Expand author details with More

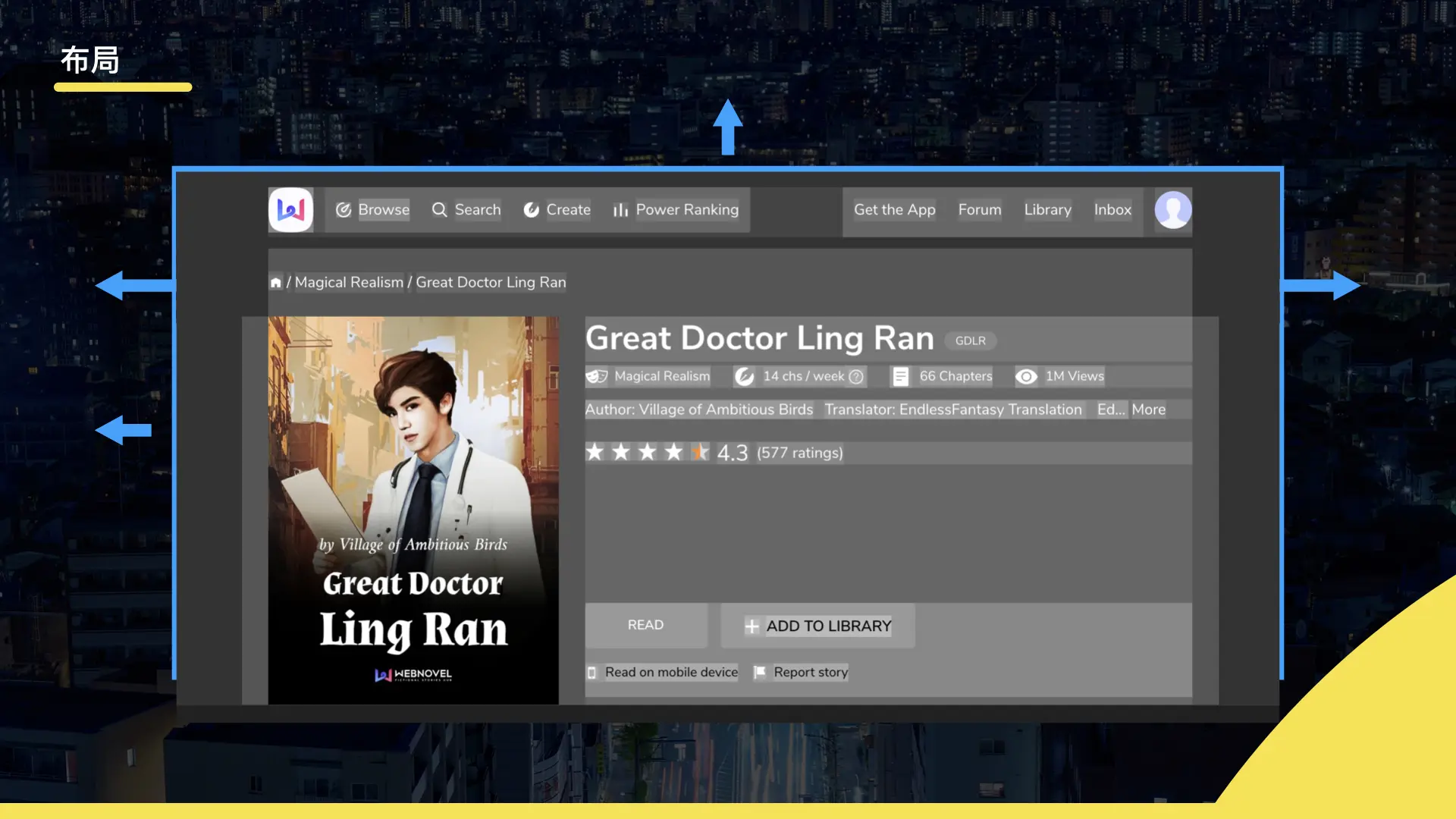[1148, 409]
